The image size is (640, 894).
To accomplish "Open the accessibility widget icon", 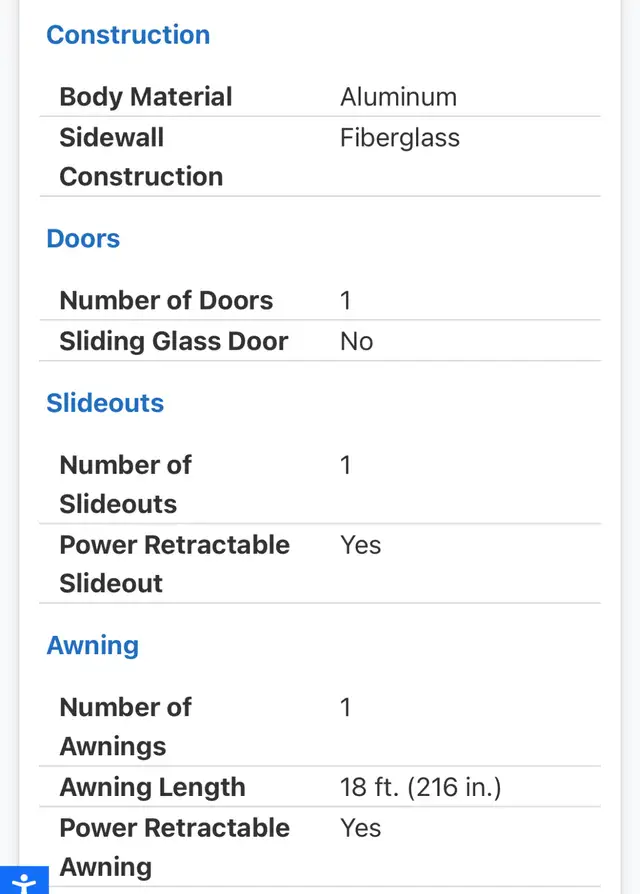I will tap(24, 880).
